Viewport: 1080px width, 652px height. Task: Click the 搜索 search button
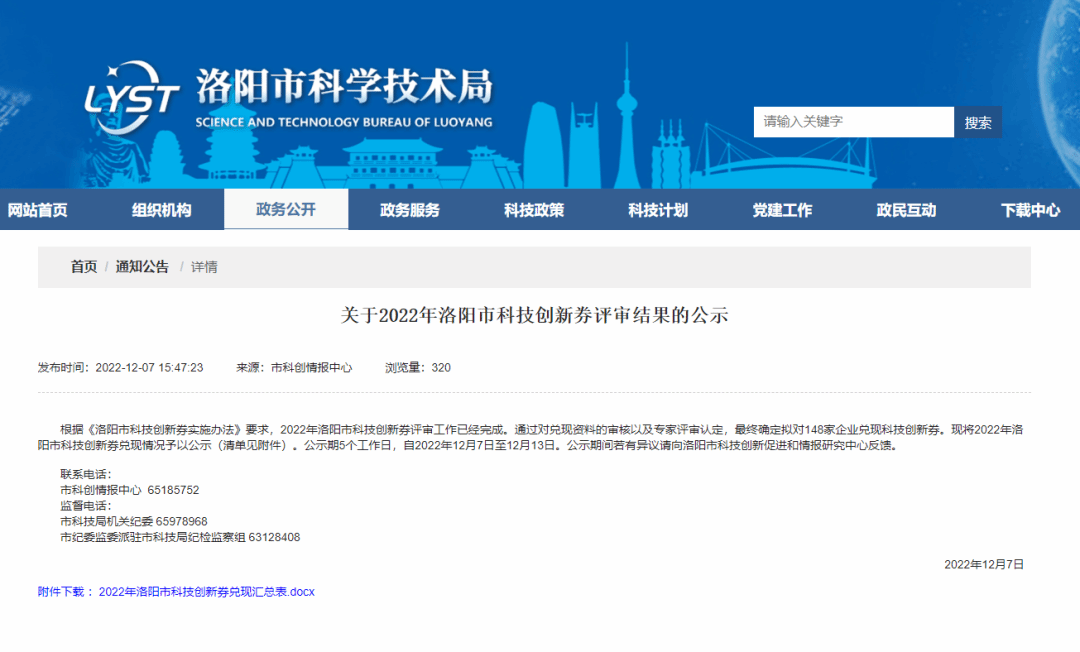coord(977,123)
